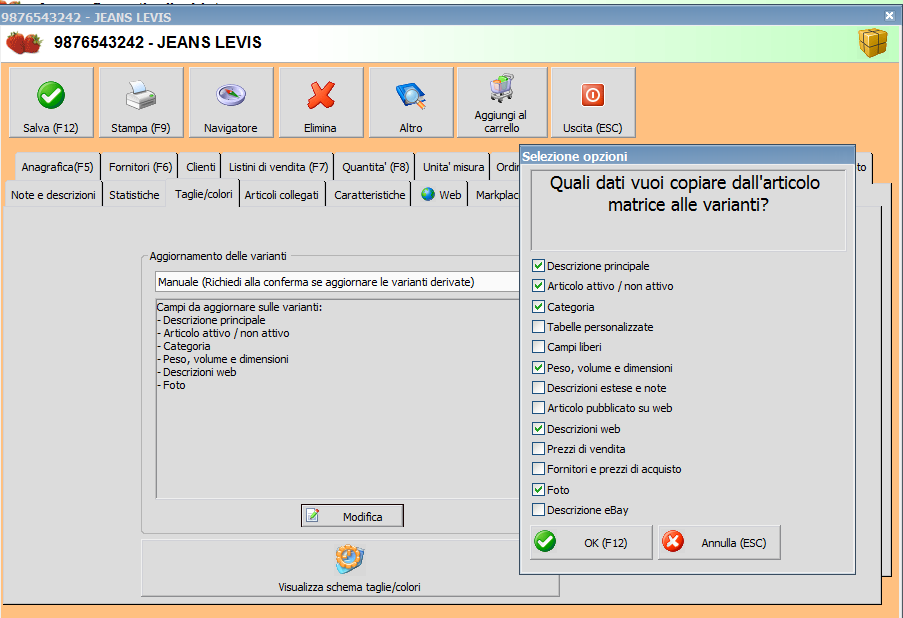The image size is (903, 618).
Task: Click the Aggiungi al carrello cart icon
Action: click(x=501, y=88)
